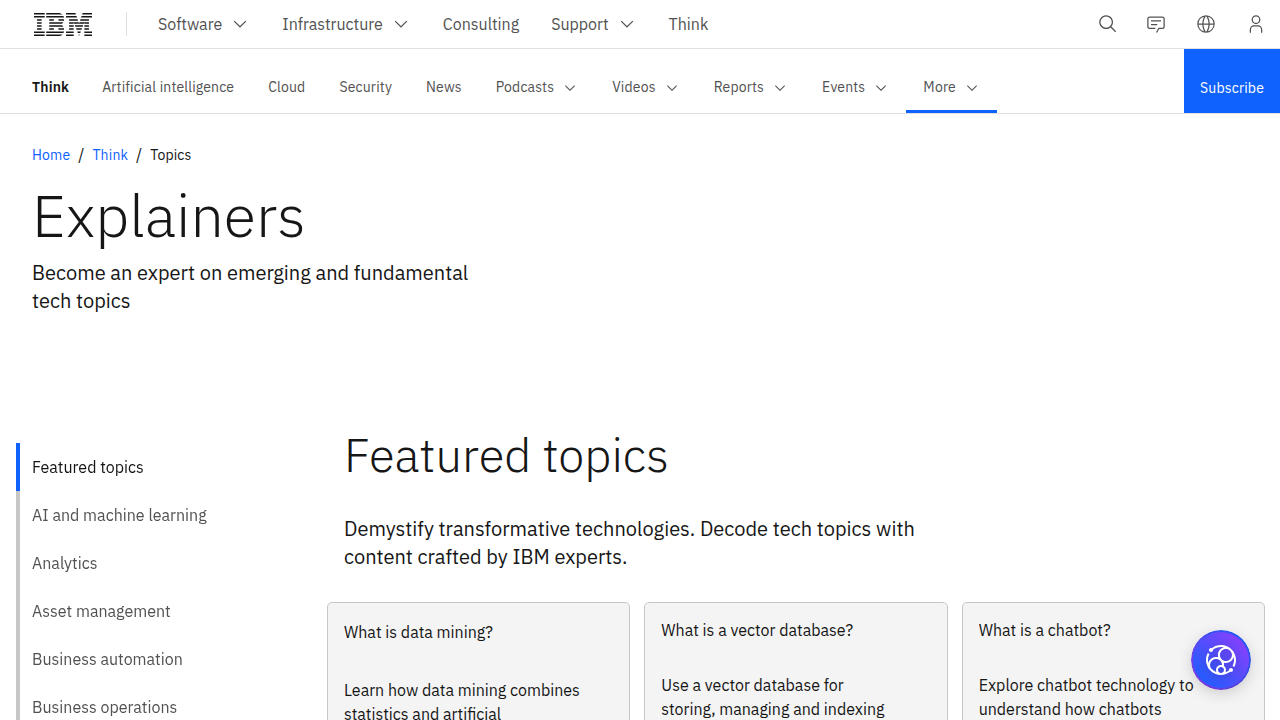Open the 'What is a vector database?' card

pyautogui.click(x=796, y=661)
